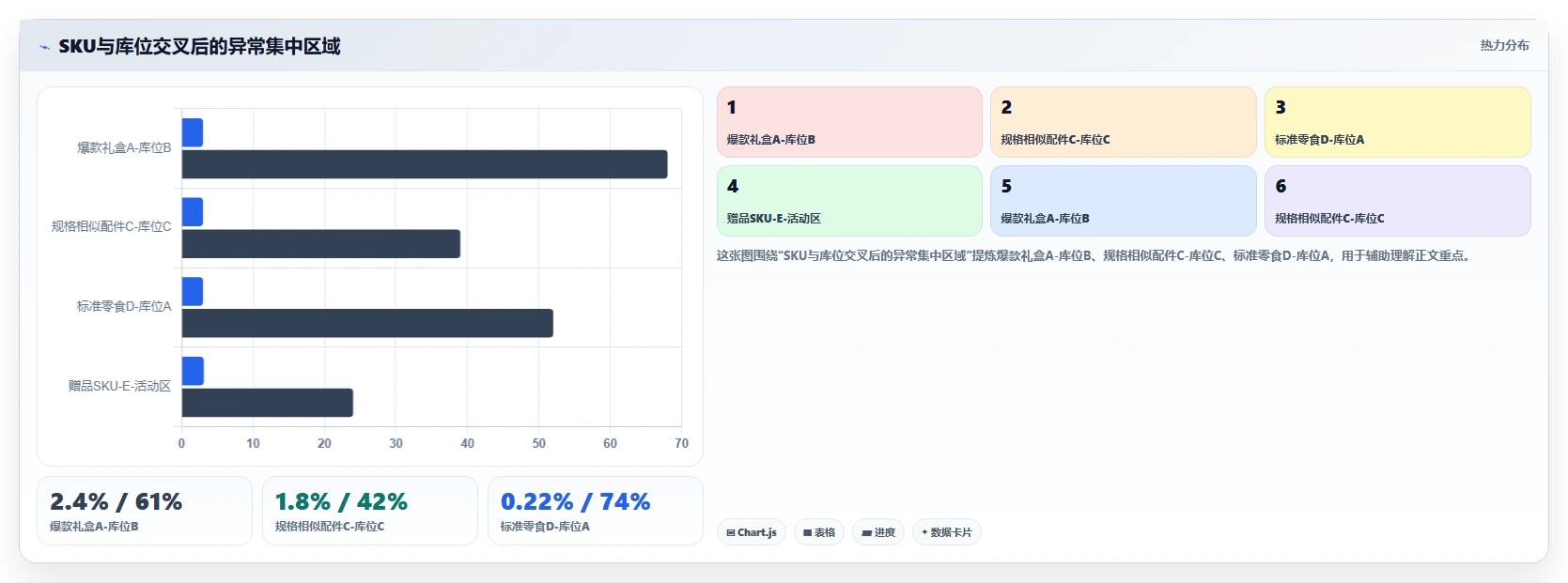Click the 0.22% / 74% stat value
1568x583 pixels.
click(x=575, y=501)
